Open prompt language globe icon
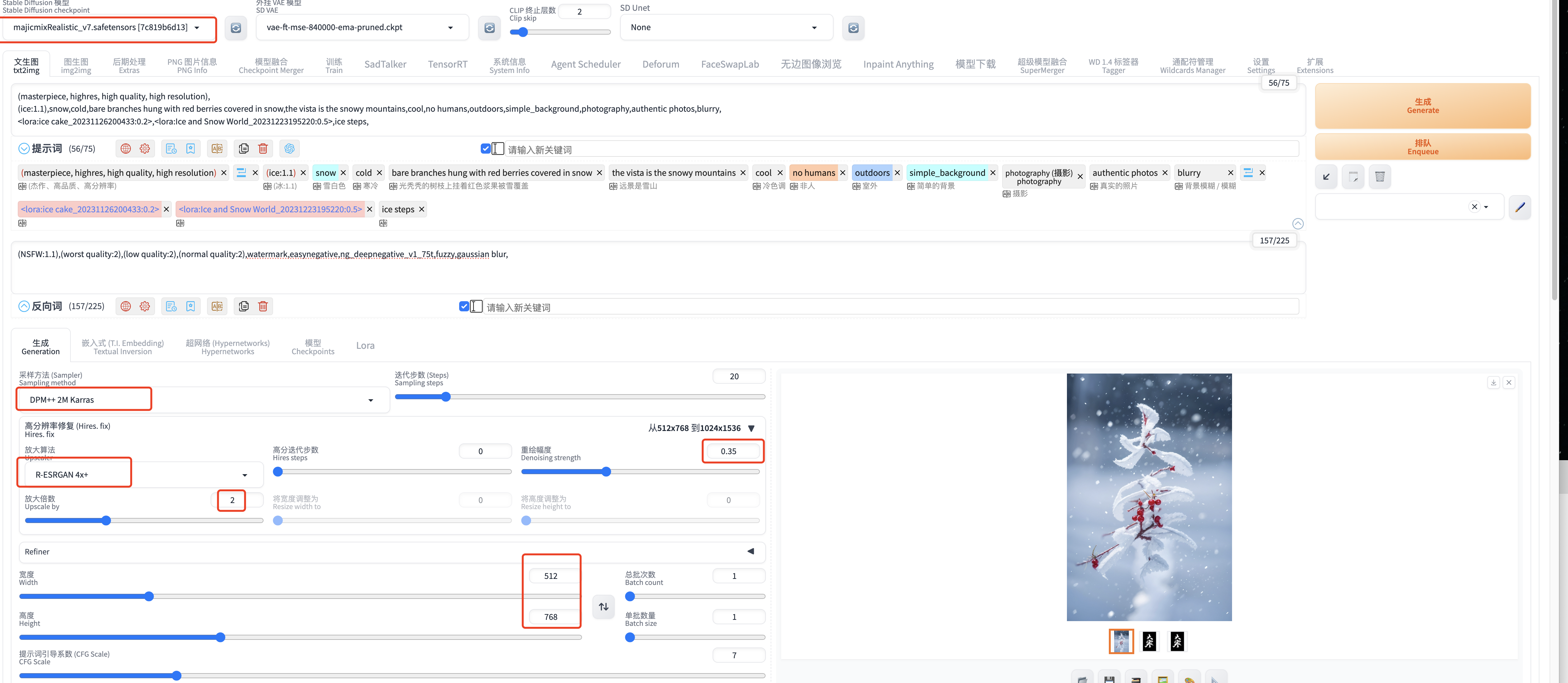Screen dimensions: 1568x683 point(126,149)
